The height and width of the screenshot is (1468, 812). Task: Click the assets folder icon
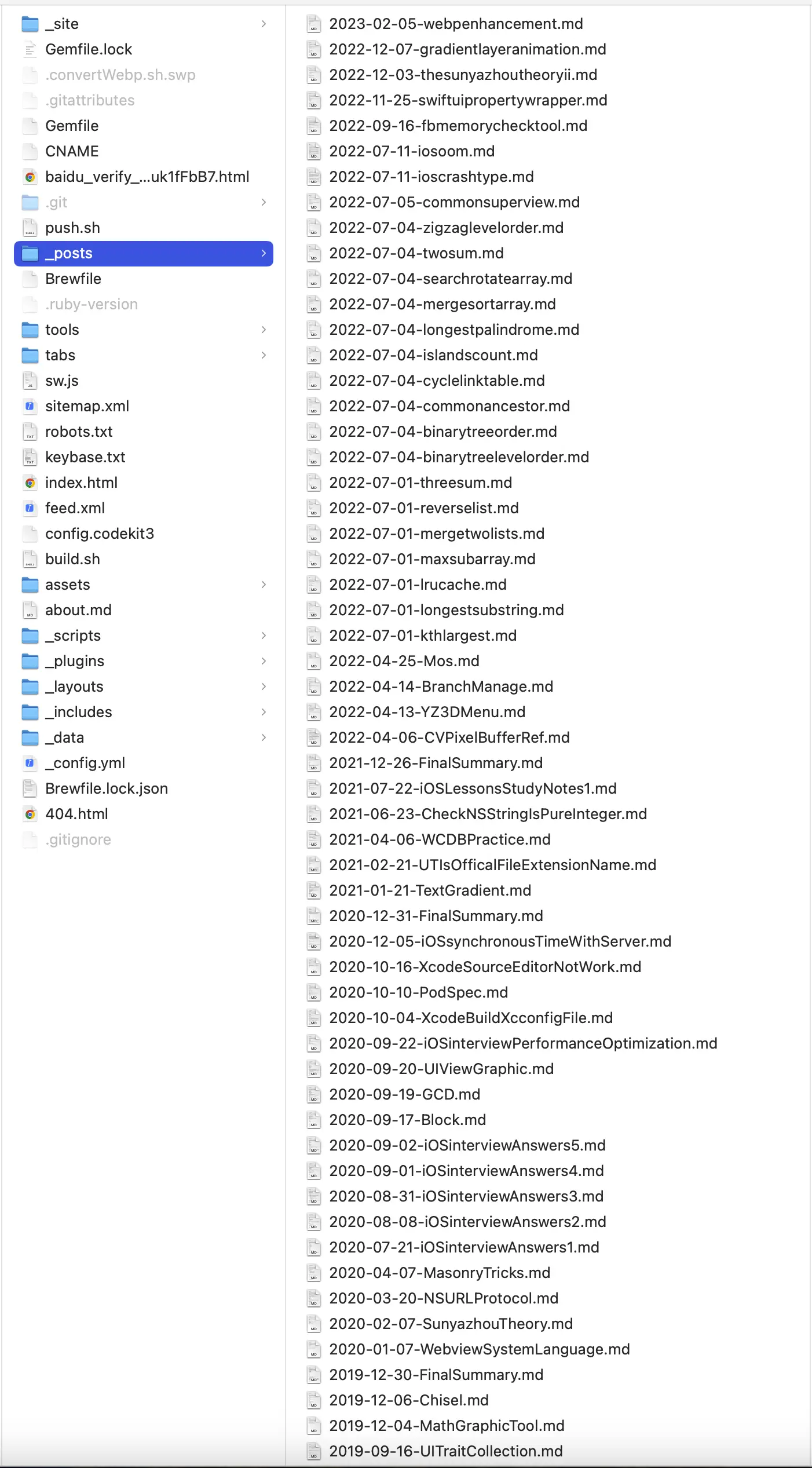30,585
